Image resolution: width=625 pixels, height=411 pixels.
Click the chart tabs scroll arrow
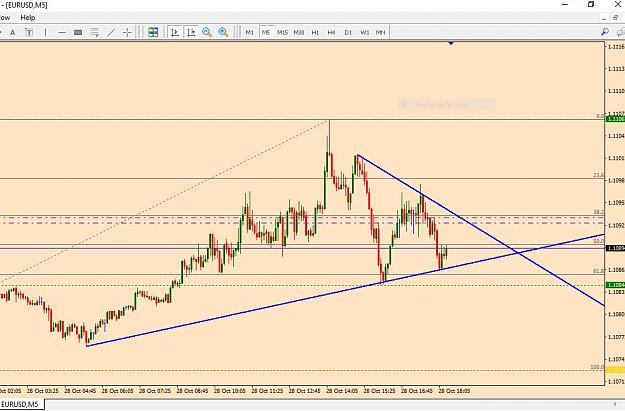pos(615,404)
